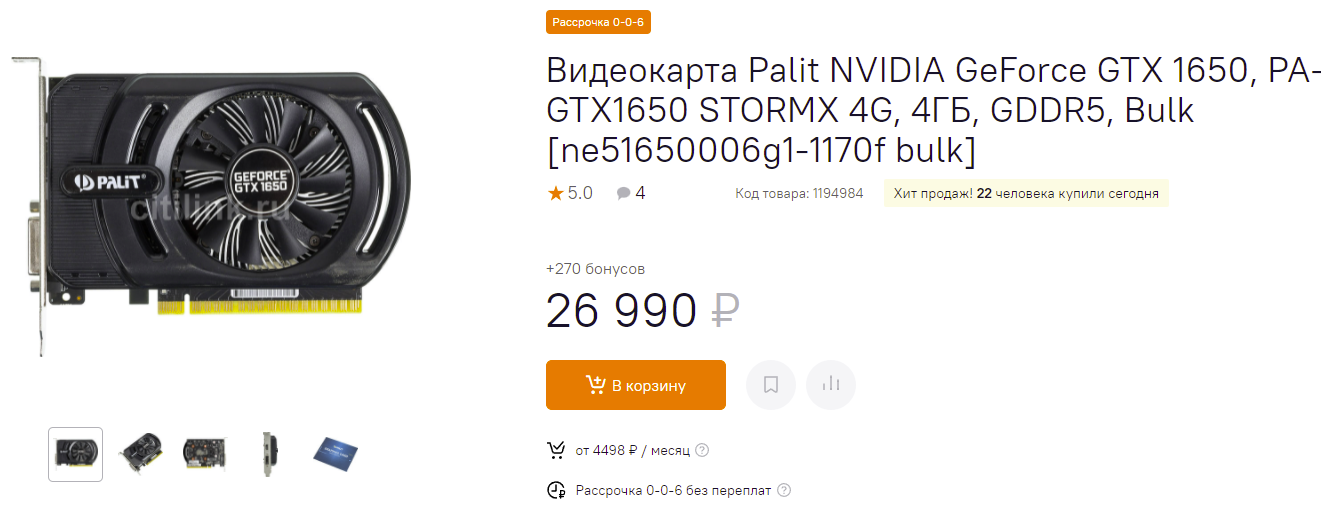1321x512 pixels.
Task: Select the fifth blue box thumbnail
Action: [334, 454]
